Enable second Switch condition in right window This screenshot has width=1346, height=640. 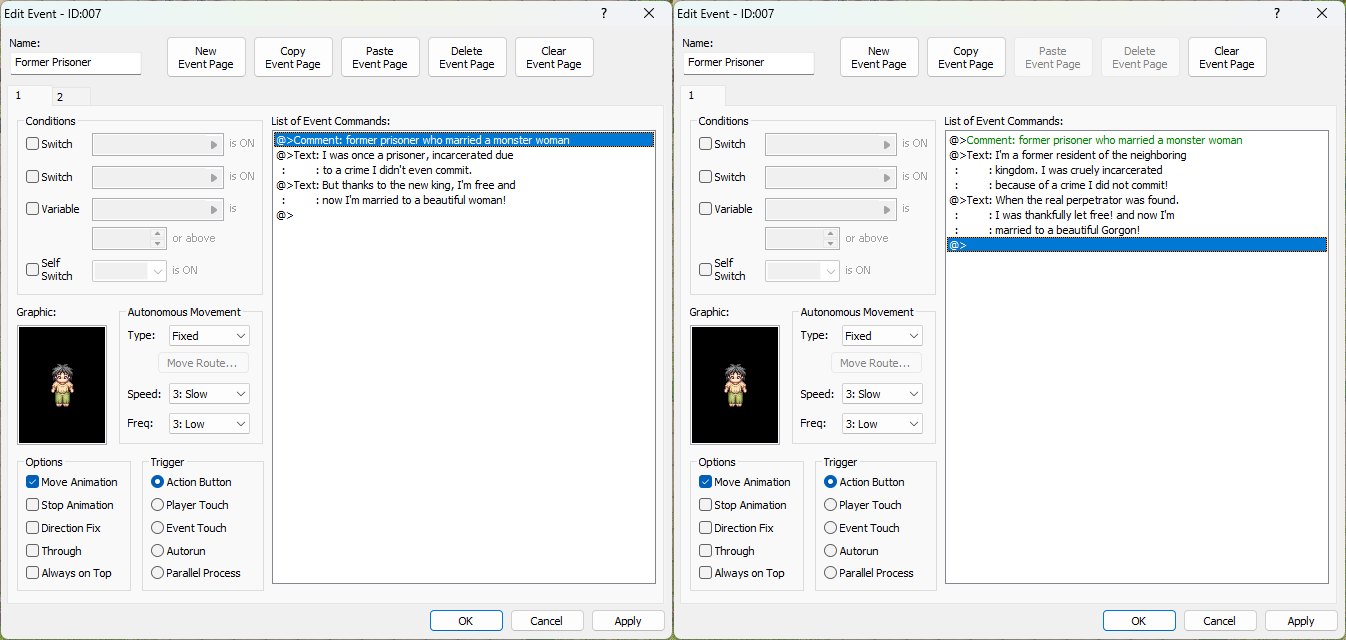click(706, 177)
